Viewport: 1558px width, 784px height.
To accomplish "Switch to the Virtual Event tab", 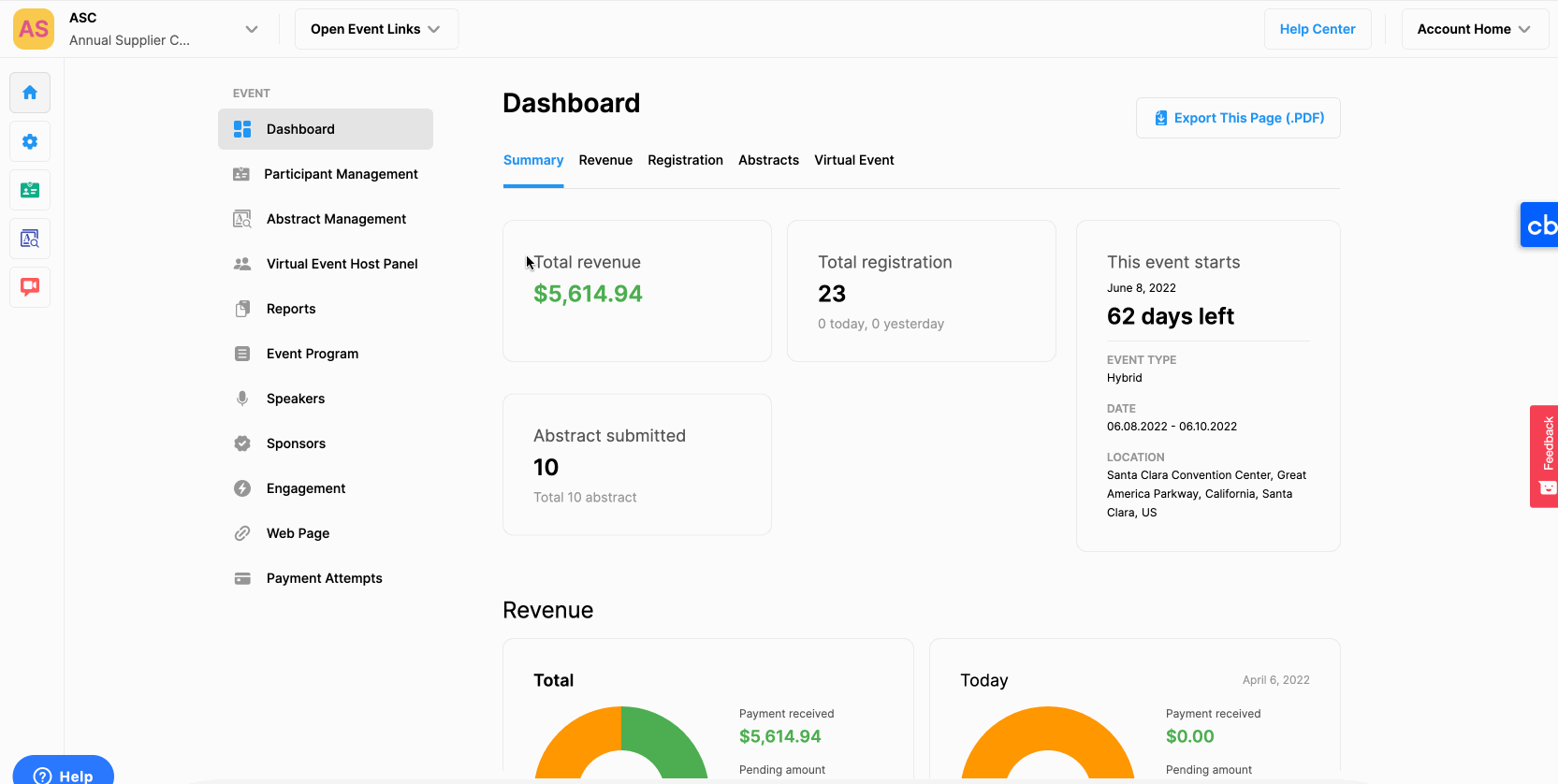I will point(853,160).
